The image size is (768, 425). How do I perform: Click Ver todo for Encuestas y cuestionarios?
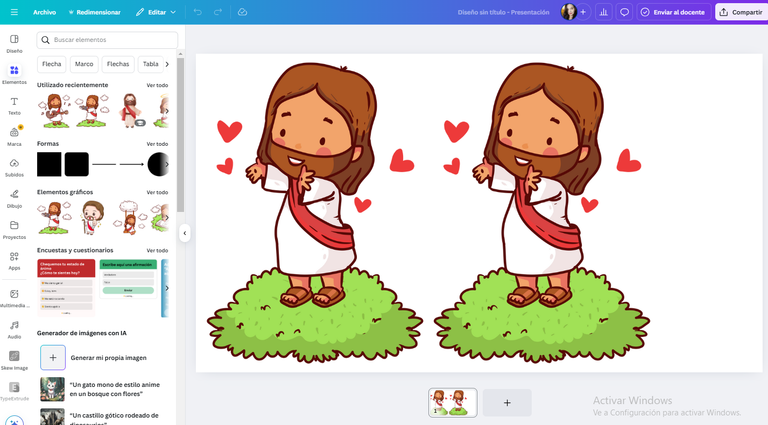[157, 250]
